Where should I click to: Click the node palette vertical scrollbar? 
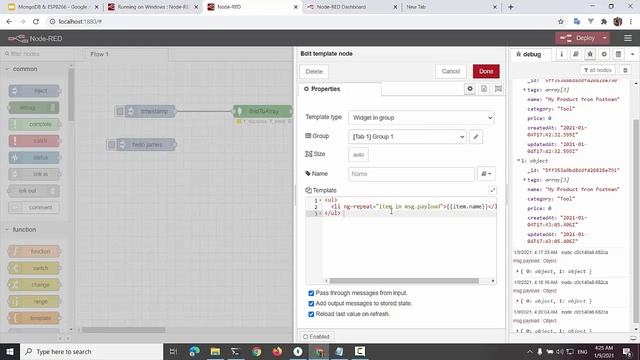click(71, 95)
